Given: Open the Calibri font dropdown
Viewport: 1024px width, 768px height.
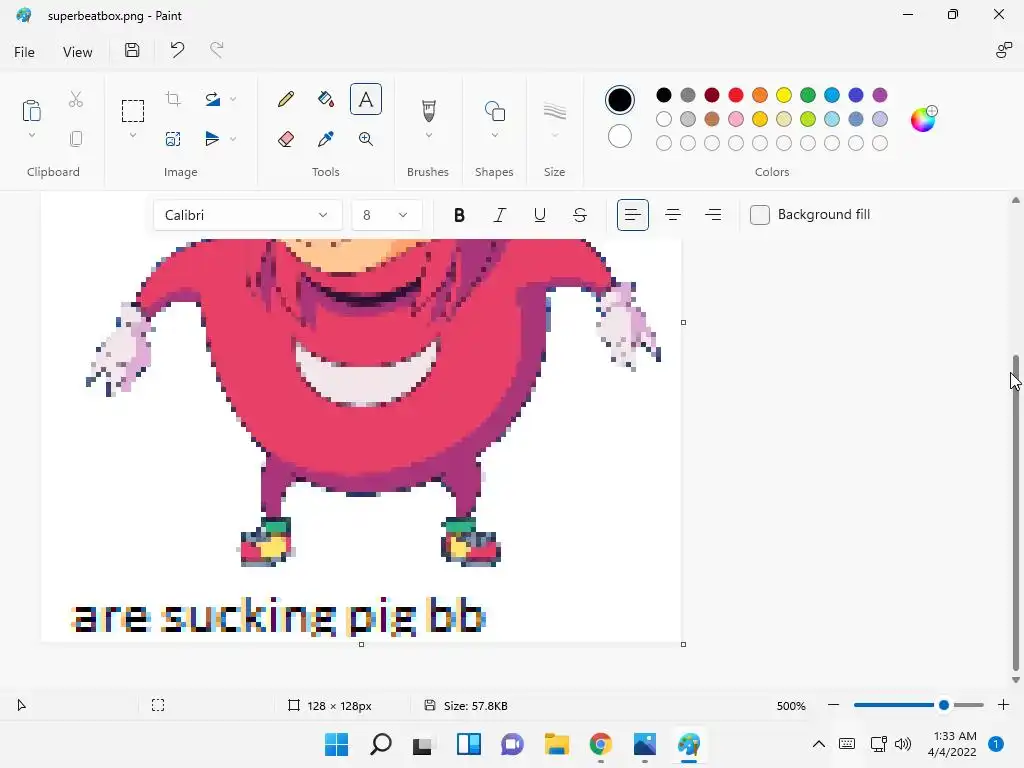Looking at the screenshot, I should click(248, 215).
